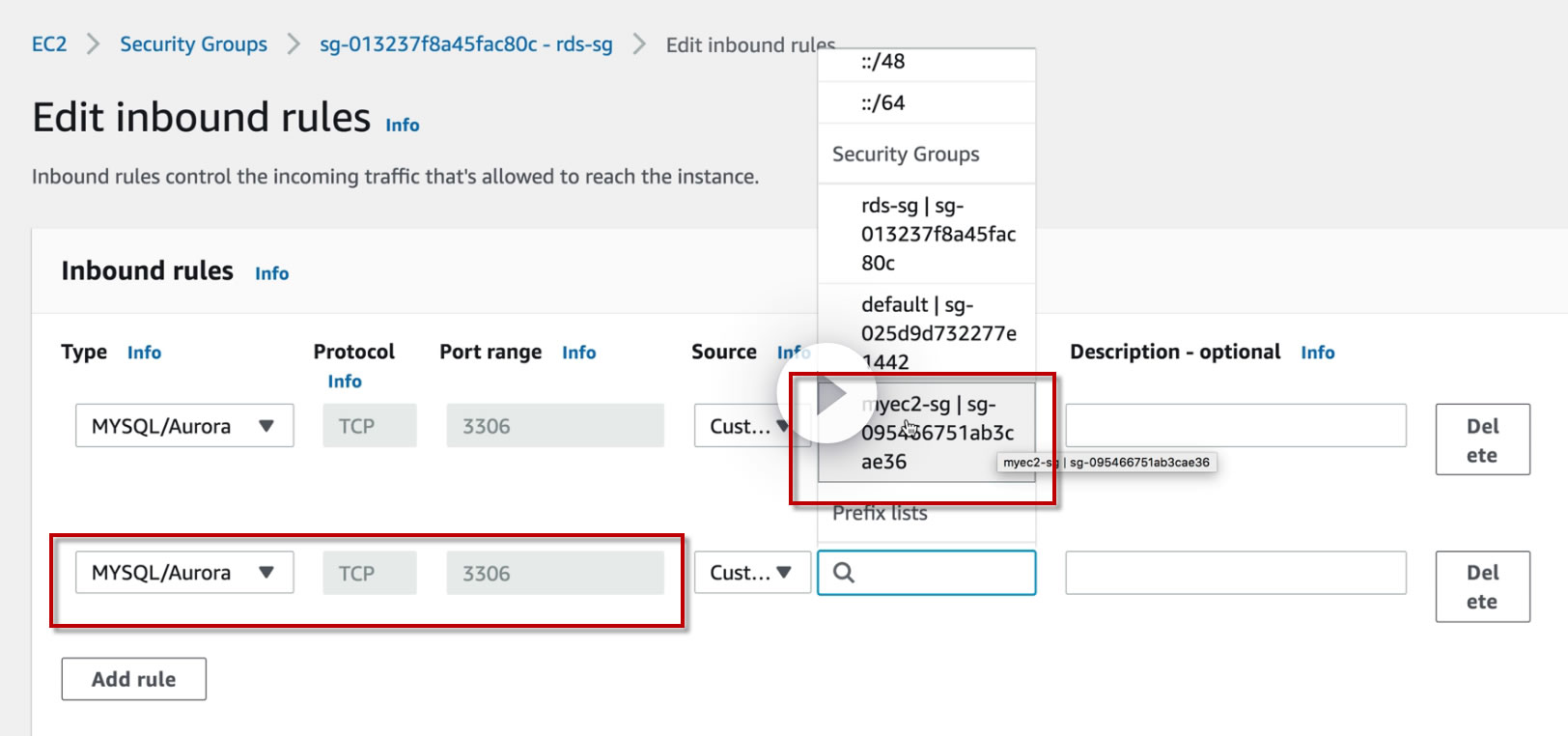Open Security Groups breadcrumb link
This screenshot has width=1568, height=736.
coord(193,44)
